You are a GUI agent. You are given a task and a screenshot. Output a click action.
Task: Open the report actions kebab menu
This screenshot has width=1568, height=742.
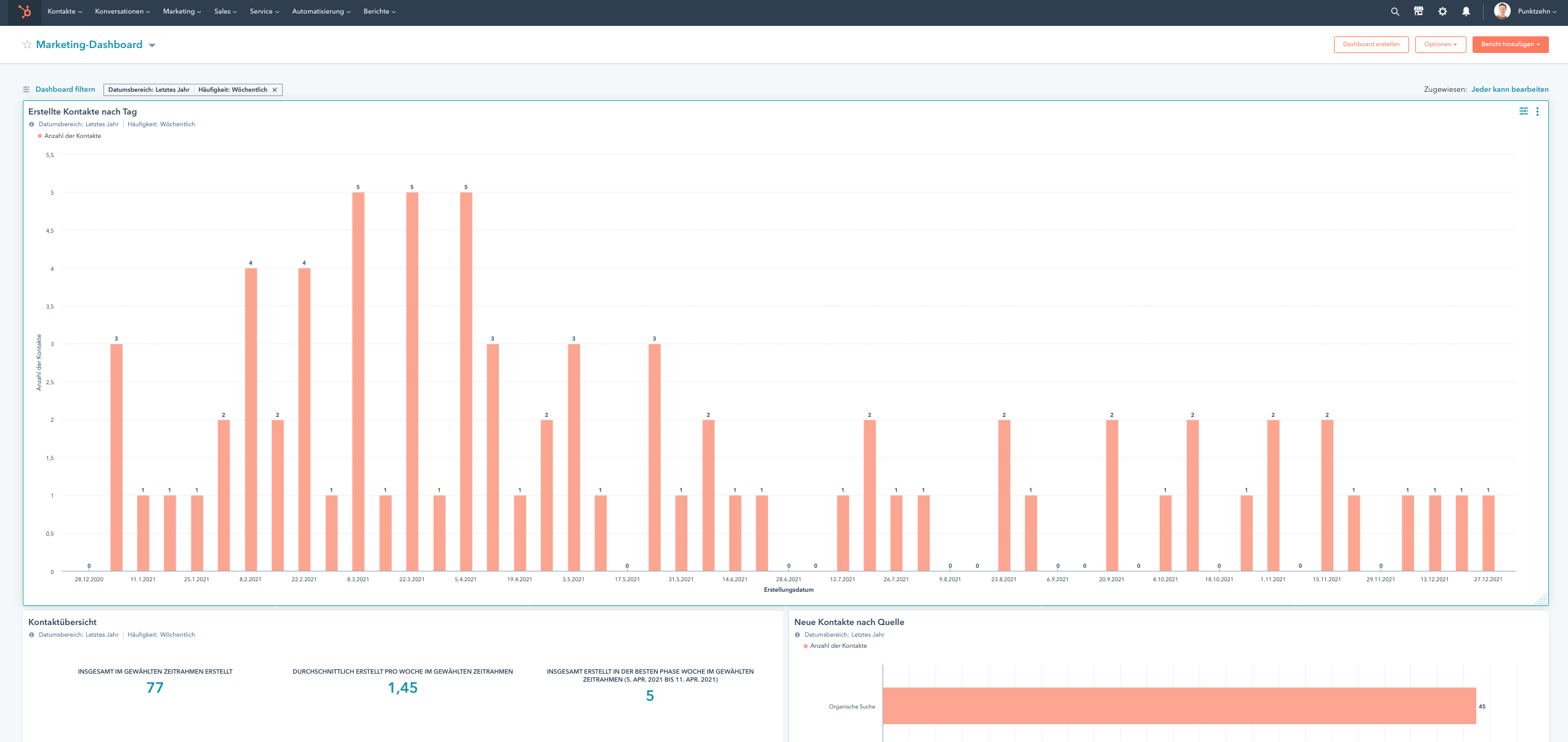click(x=1538, y=111)
